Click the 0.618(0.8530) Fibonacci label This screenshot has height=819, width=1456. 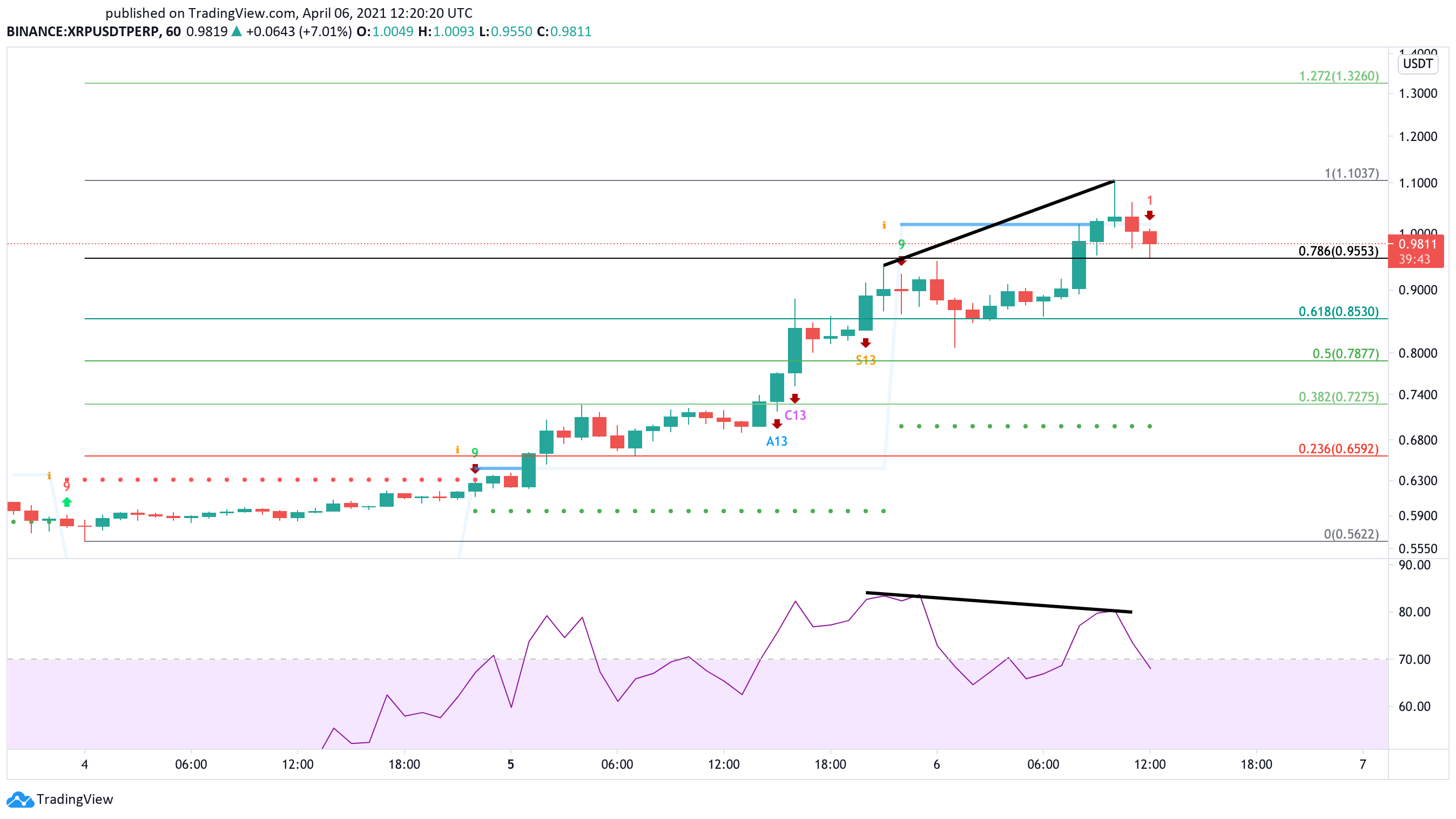1338,311
